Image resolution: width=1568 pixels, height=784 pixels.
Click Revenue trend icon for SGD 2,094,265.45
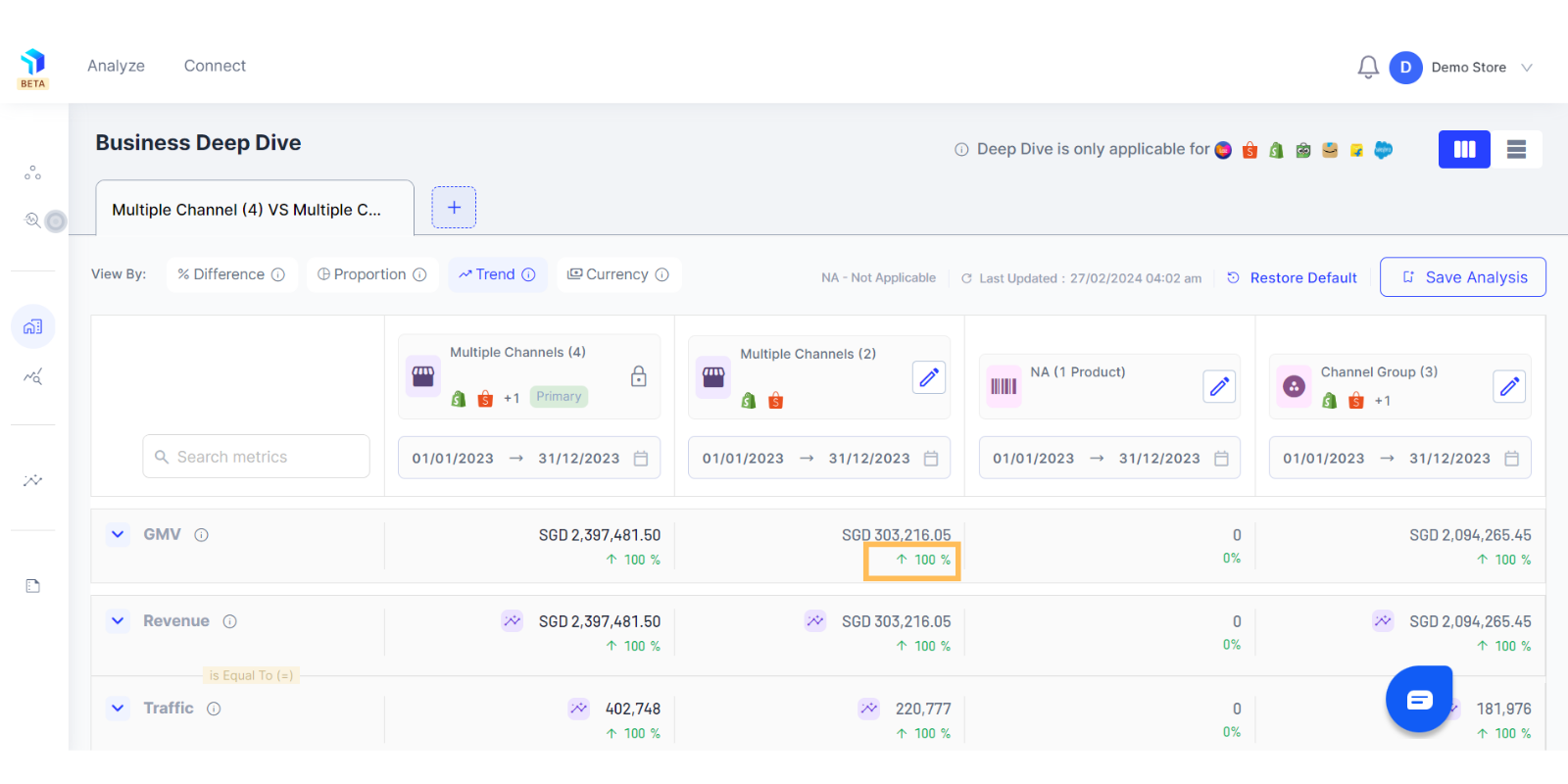[1383, 620]
